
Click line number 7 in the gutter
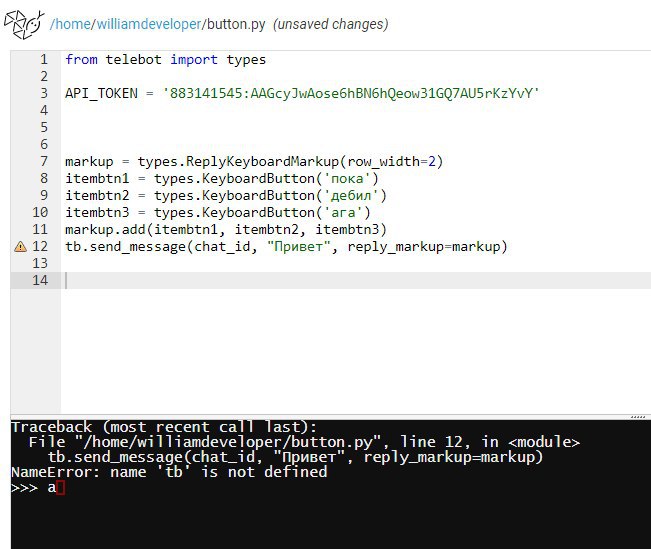click(x=44, y=162)
